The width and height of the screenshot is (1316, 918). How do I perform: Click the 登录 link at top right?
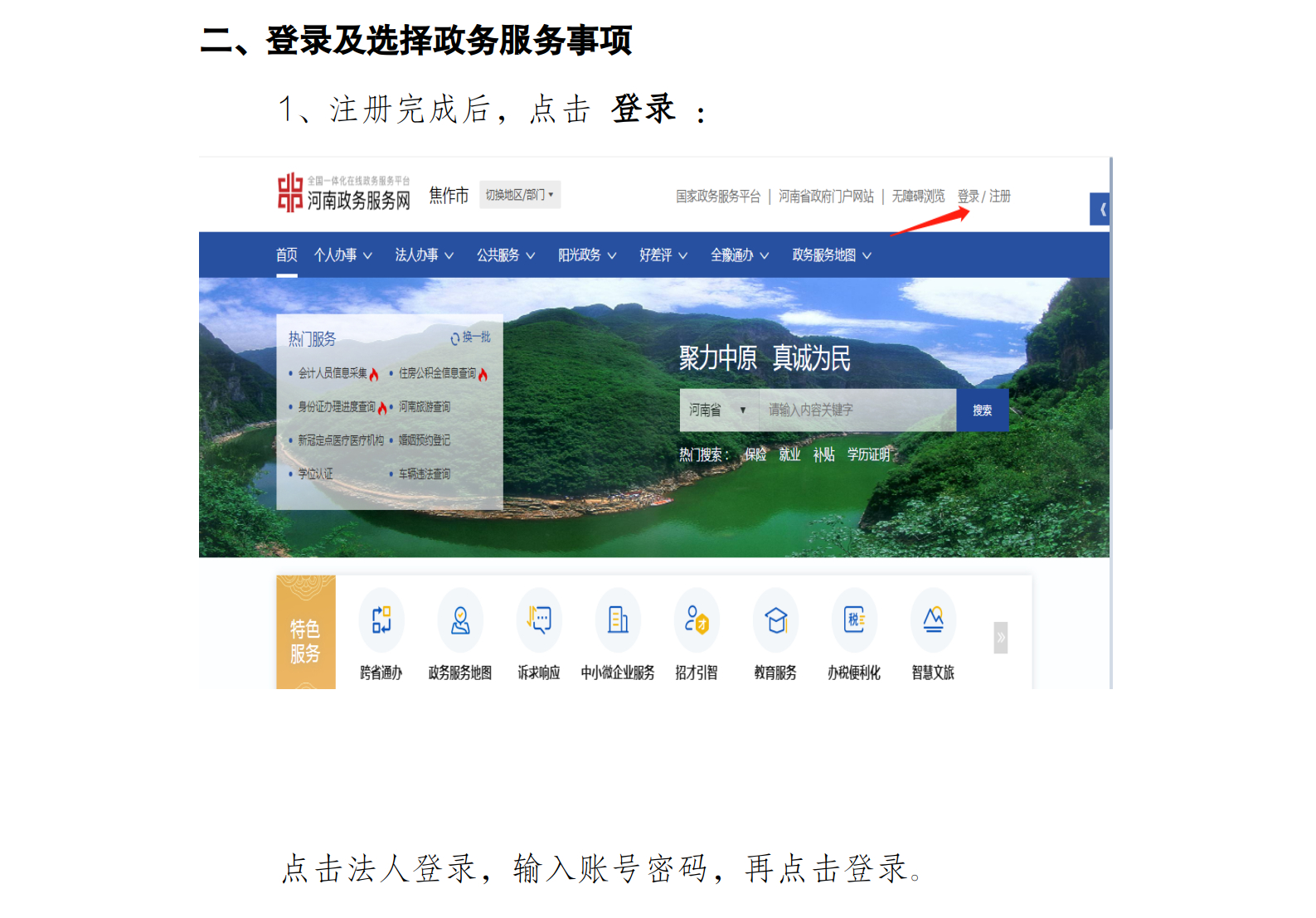coord(968,197)
